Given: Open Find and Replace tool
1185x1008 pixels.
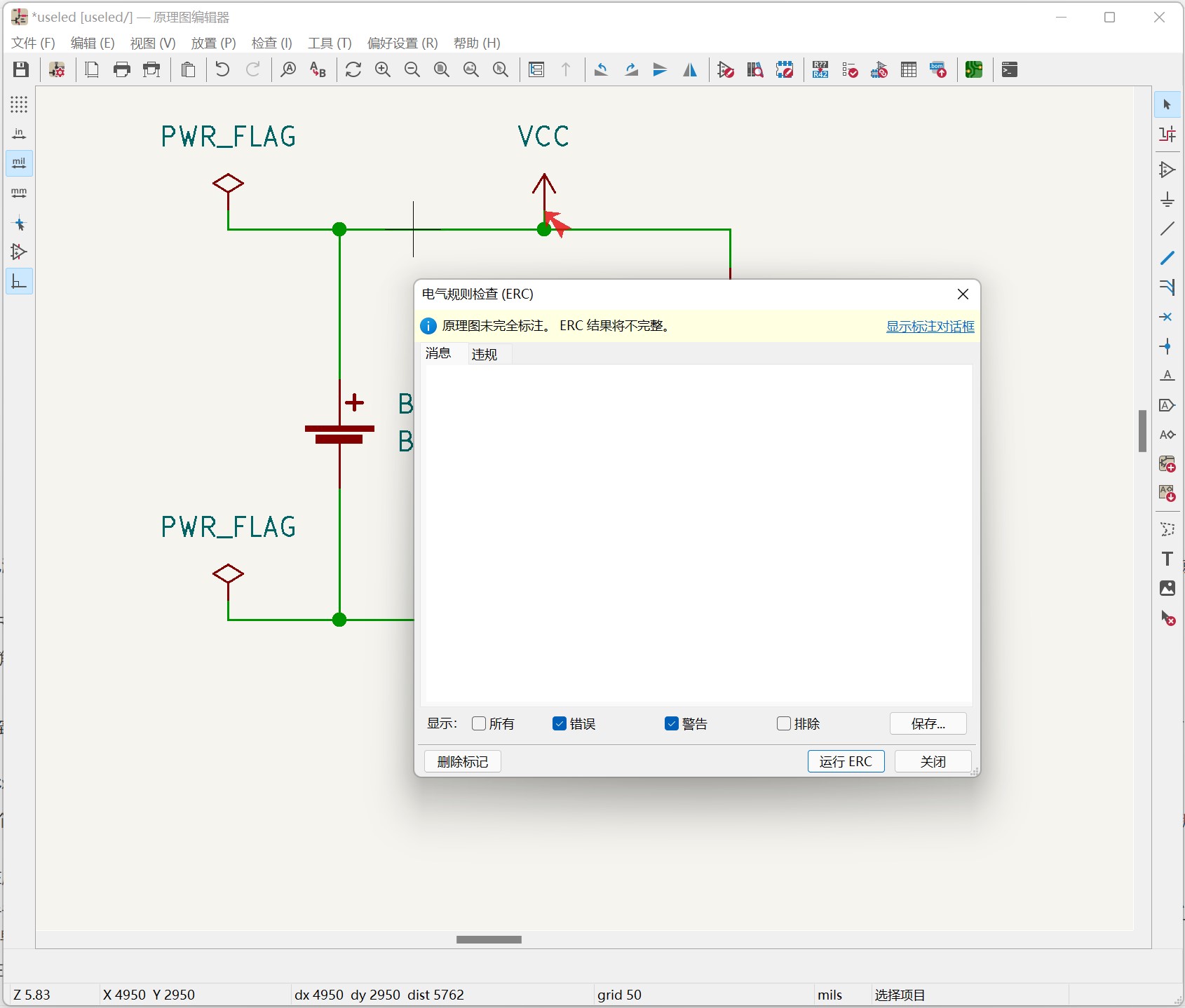Looking at the screenshot, I should [x=318, y=69].
